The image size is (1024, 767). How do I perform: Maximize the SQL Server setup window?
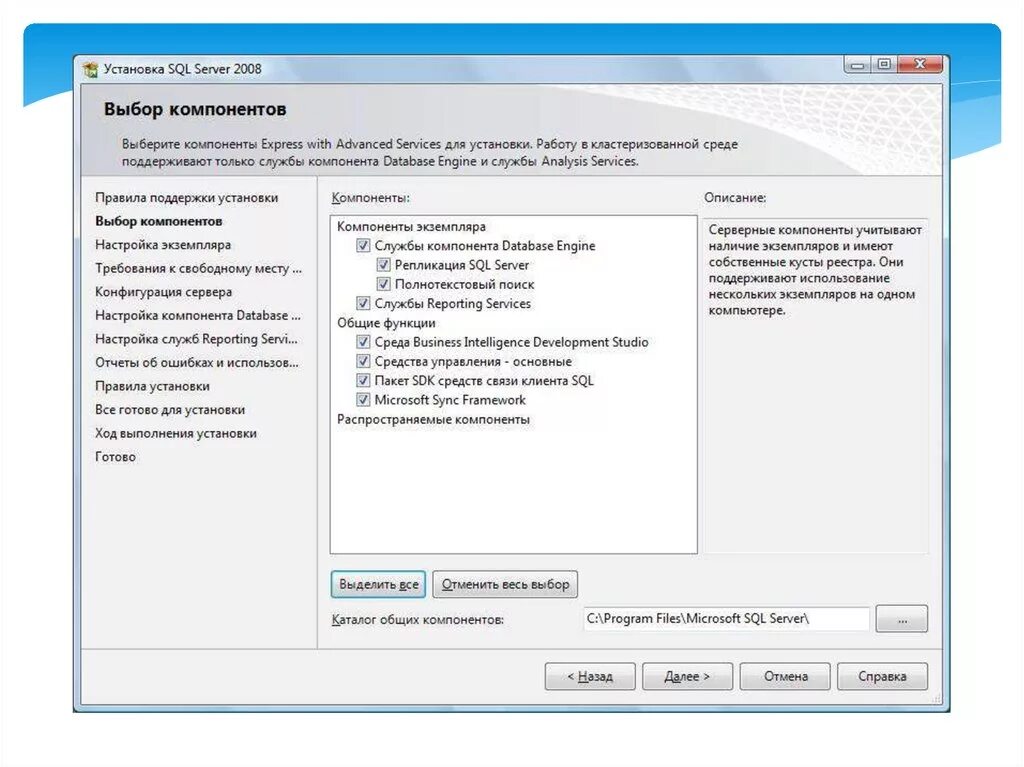(x=884, y=65)
